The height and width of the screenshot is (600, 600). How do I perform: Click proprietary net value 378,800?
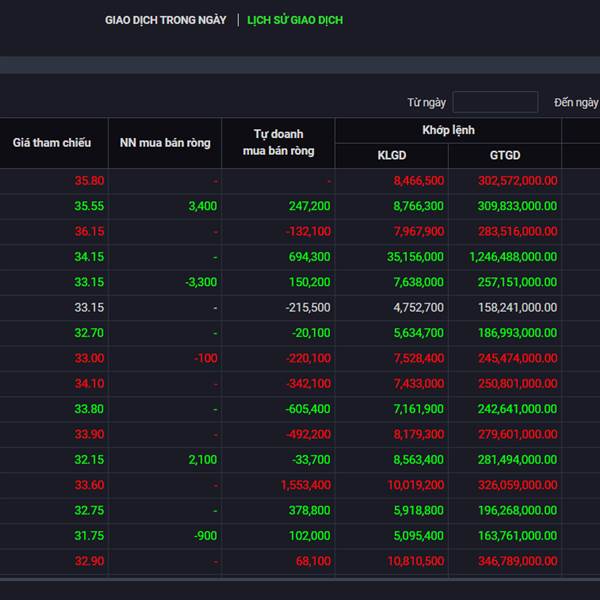[x=310, y=510]
